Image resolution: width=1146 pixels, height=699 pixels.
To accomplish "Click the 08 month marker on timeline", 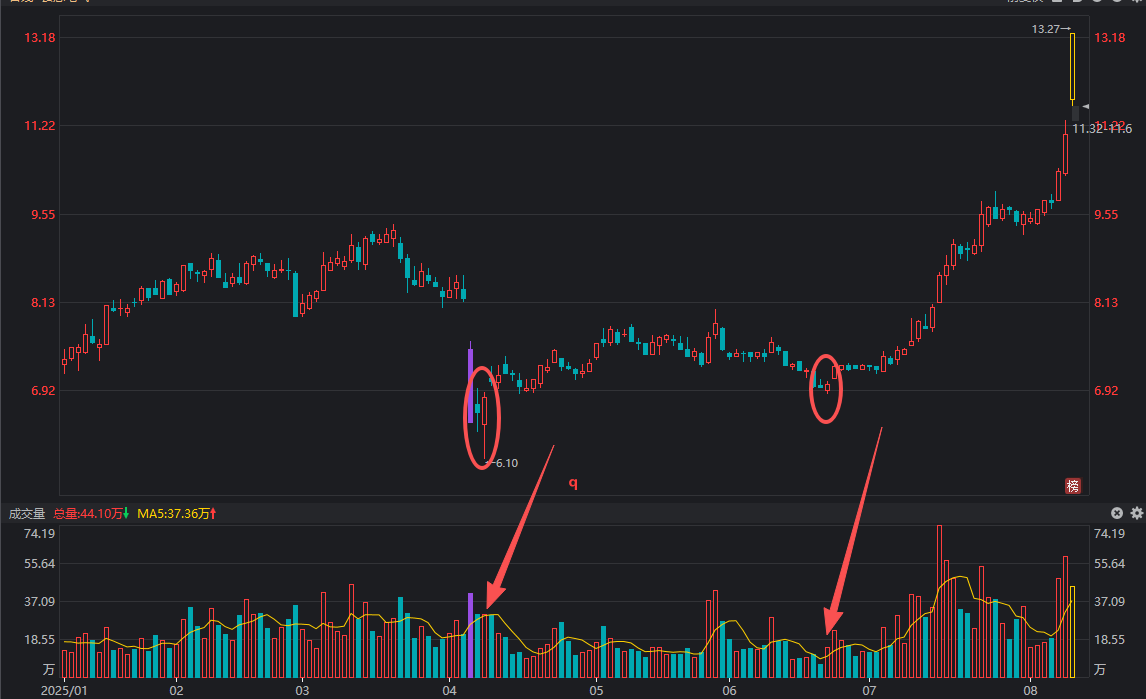I will pyautogui.click(x=1031, y=690).
